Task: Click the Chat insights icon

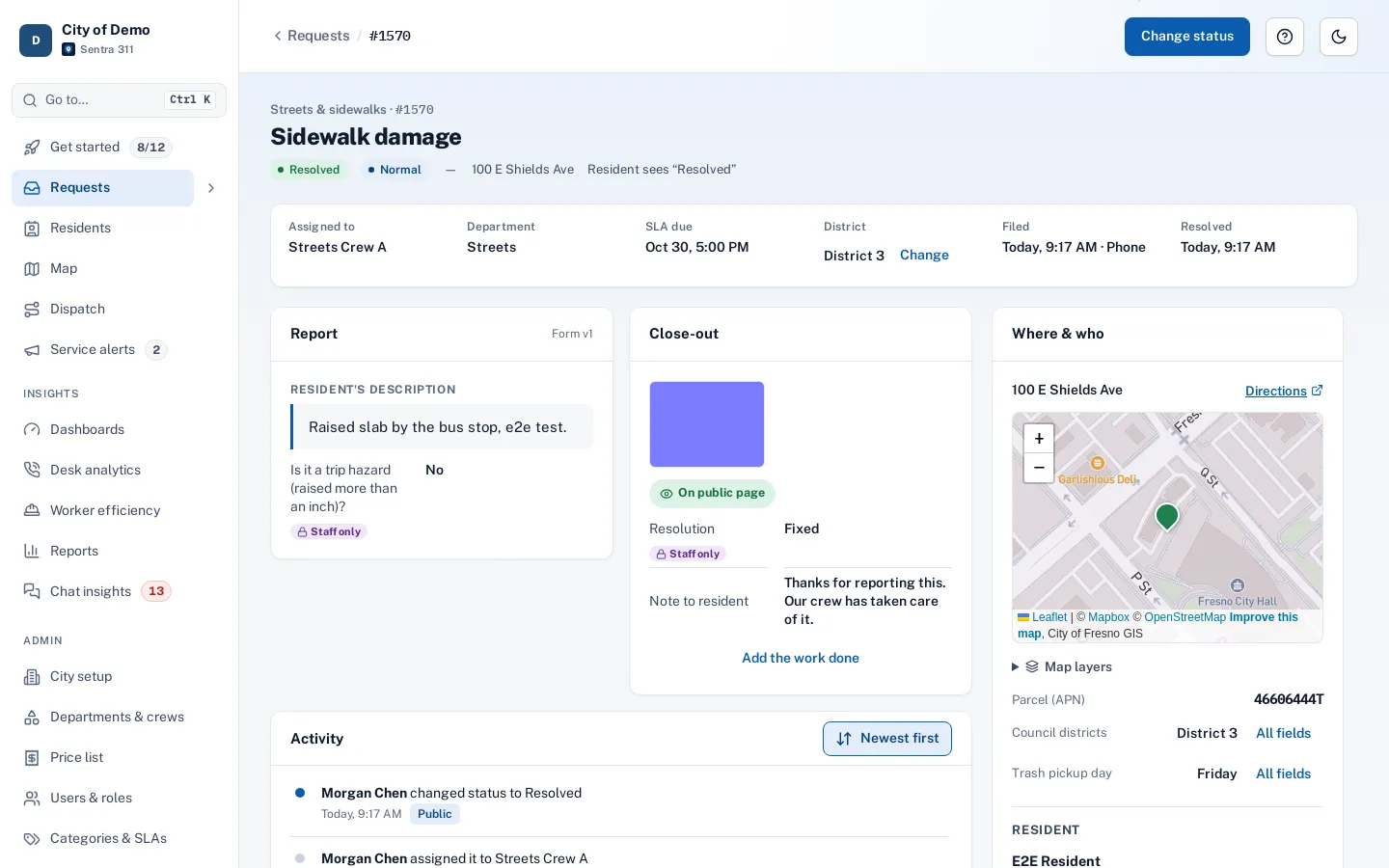Action: tap(32, 592)
